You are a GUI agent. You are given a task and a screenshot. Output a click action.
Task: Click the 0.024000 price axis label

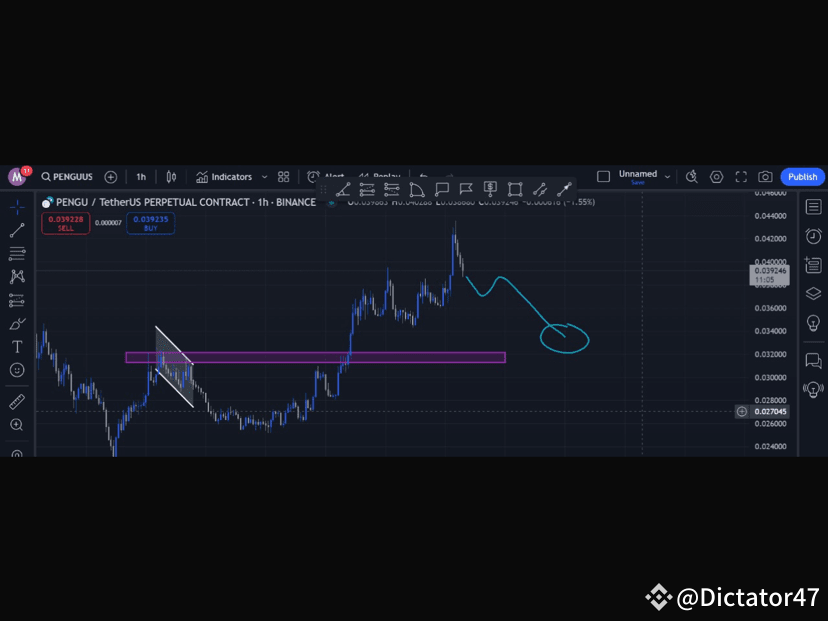tap(770, 446)
